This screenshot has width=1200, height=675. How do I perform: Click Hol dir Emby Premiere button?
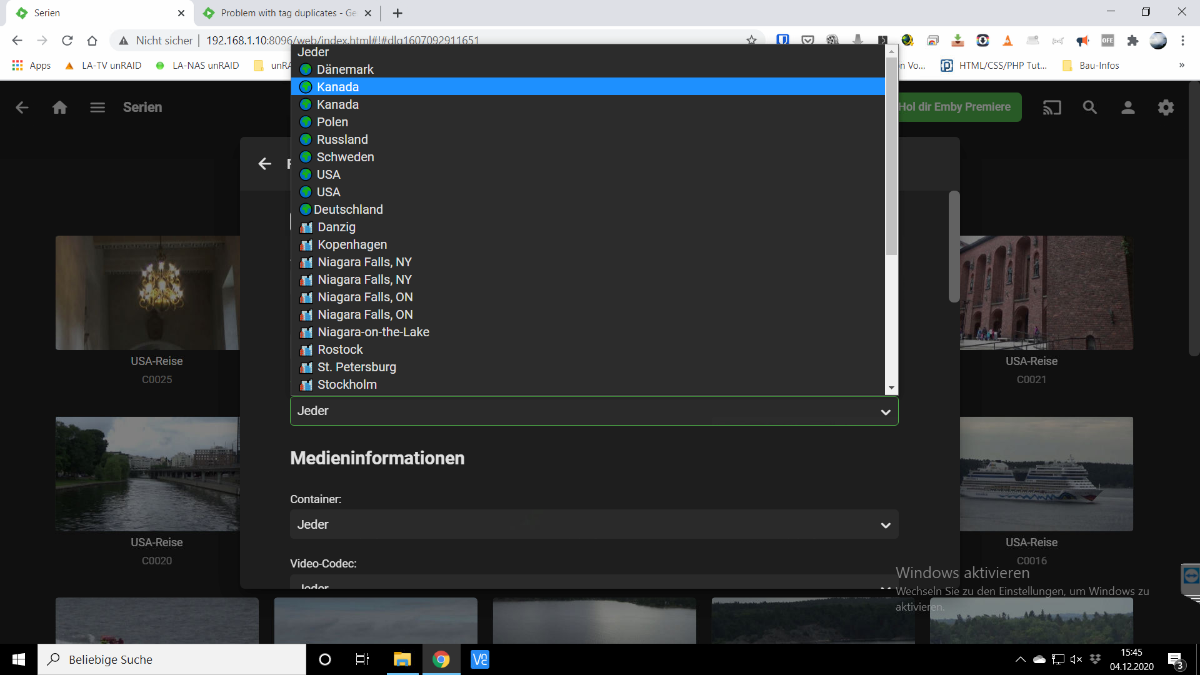[955, 107]
